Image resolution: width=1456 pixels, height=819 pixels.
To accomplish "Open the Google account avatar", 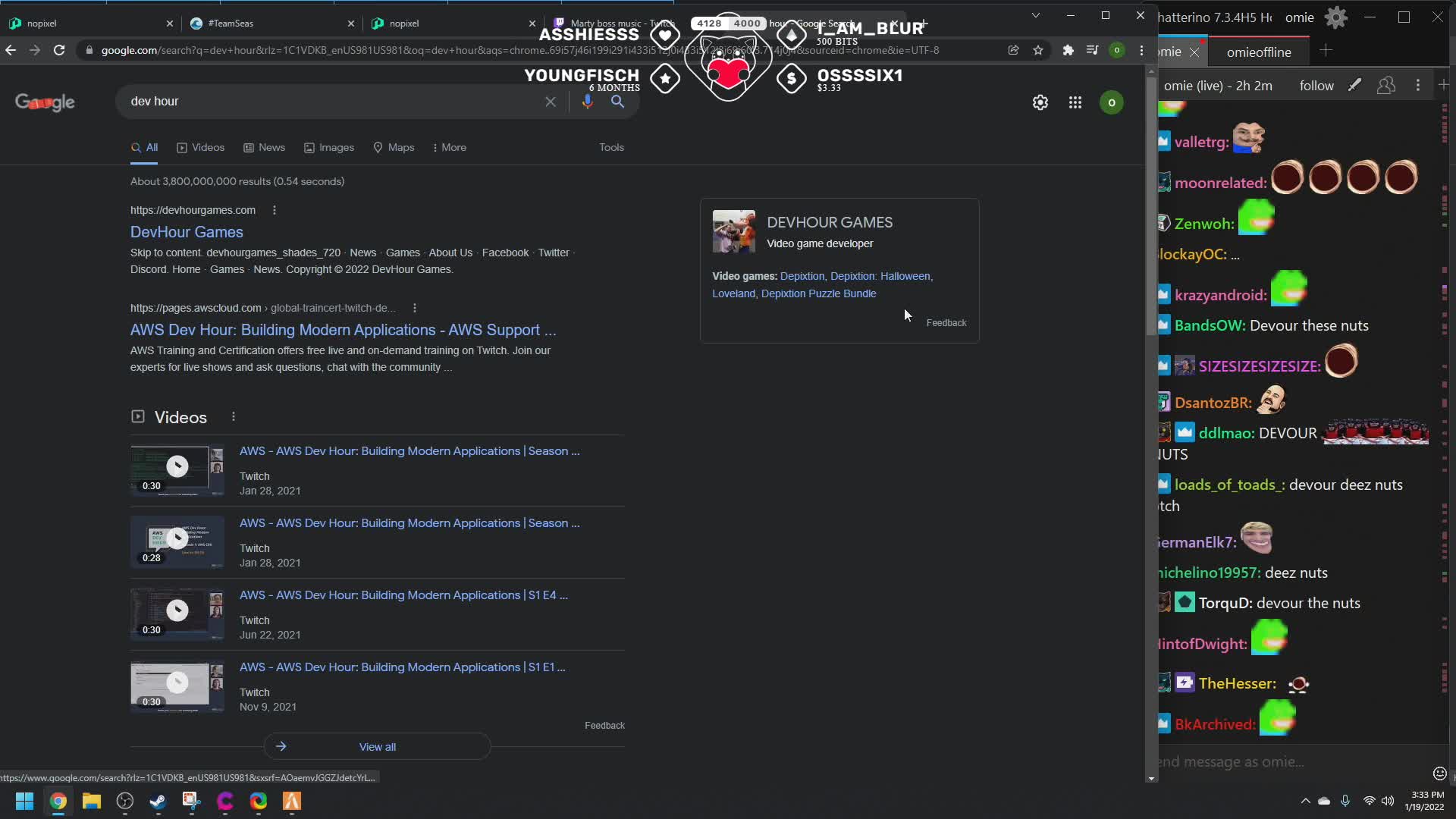I will (x=1112, y=102).
